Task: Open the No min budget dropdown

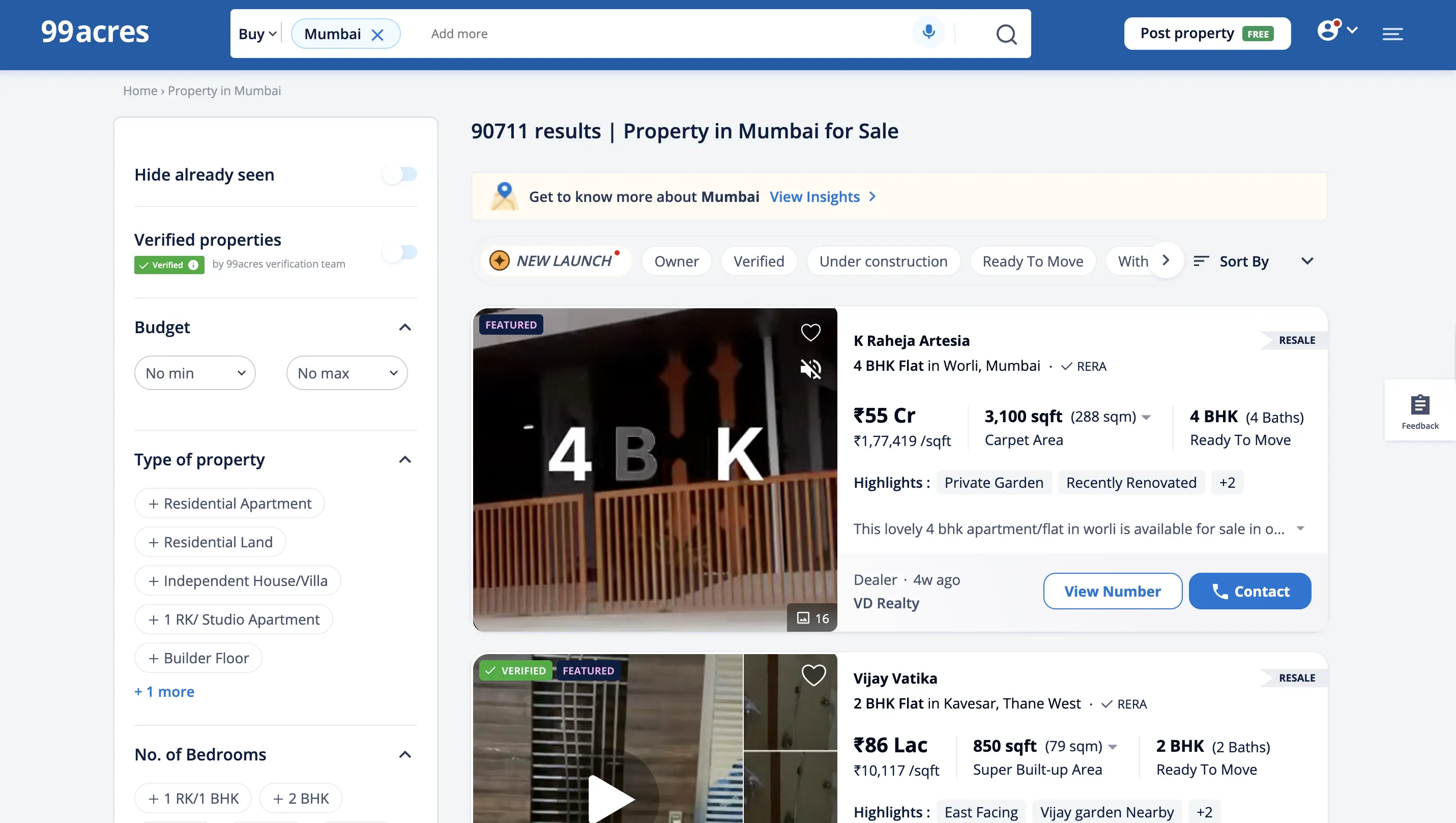Action: tap(194, 373)
